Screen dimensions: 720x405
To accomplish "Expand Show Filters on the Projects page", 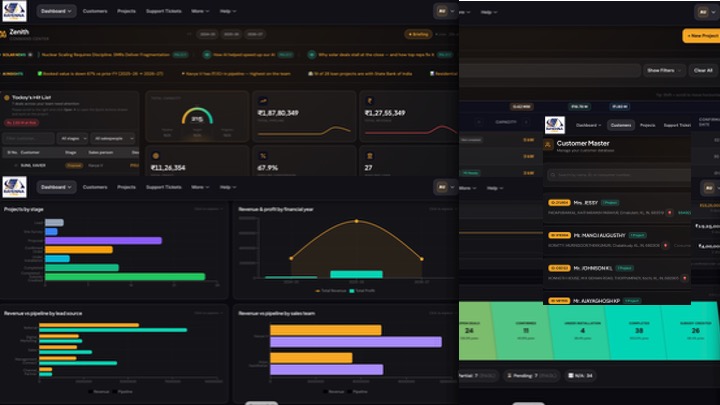I will click(x=664, y=70).
